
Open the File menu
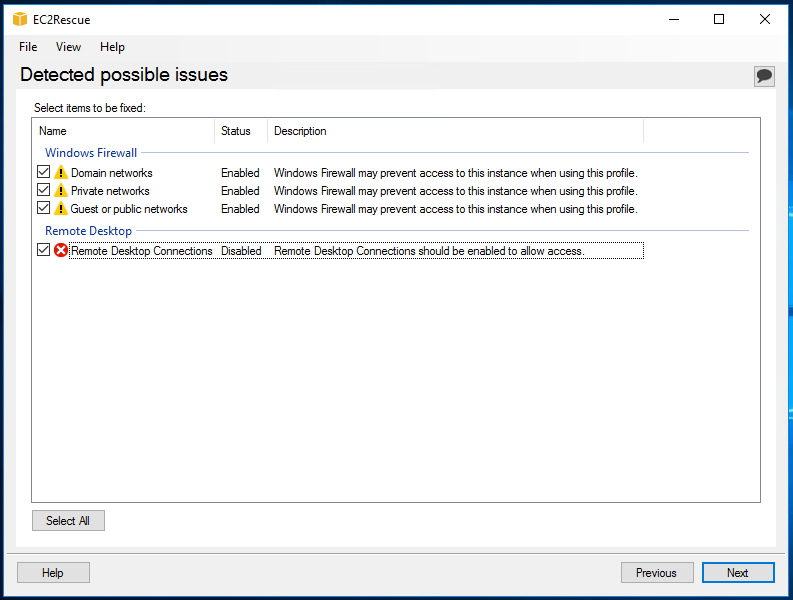tap(28, 47)
